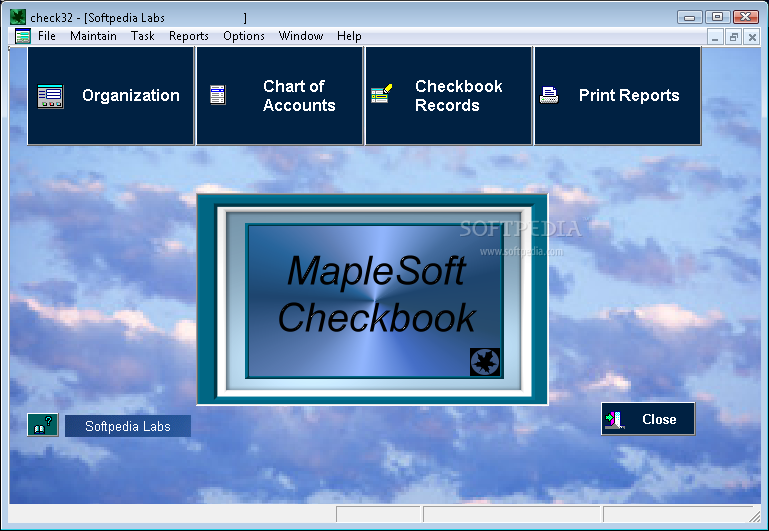Click the check32 maple leaf title bar icon
769x531 pixels.
click(18, 17)
